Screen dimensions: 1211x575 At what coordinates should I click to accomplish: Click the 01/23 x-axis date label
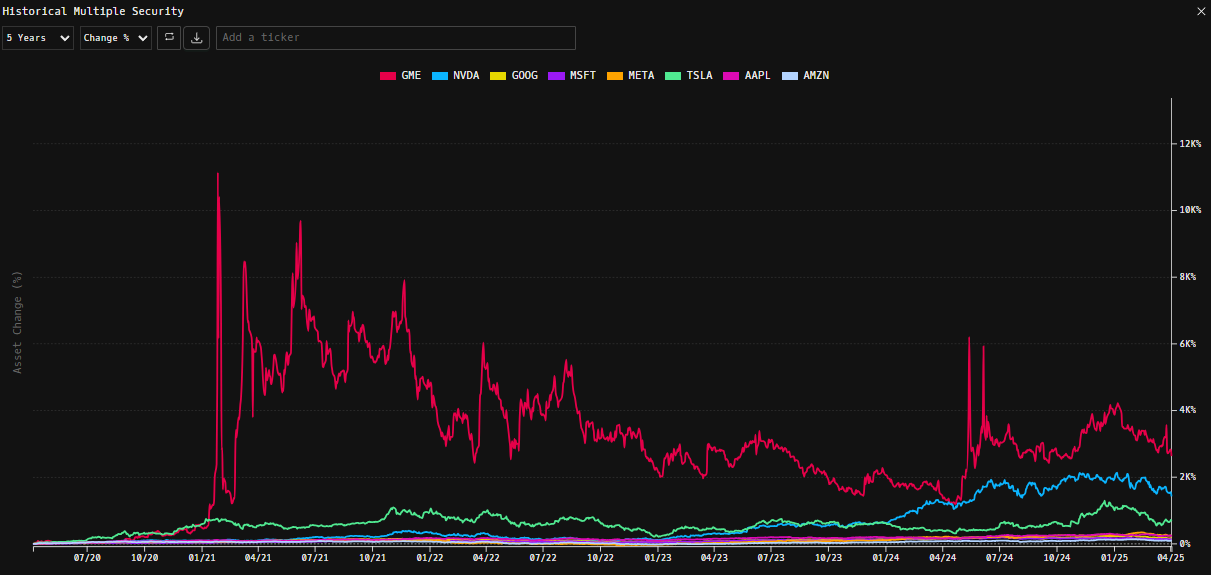(658, 558)
